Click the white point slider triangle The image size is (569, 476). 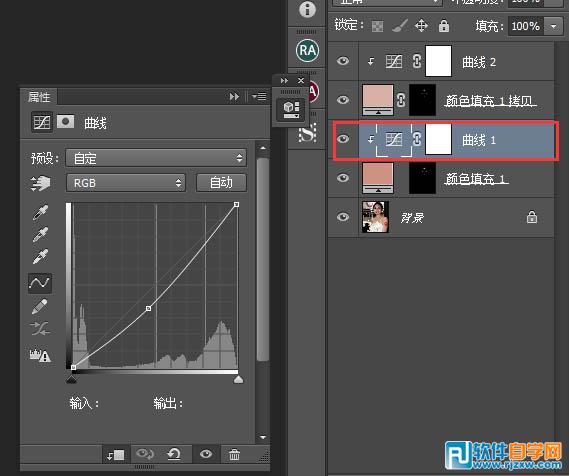tap(238, 380)
